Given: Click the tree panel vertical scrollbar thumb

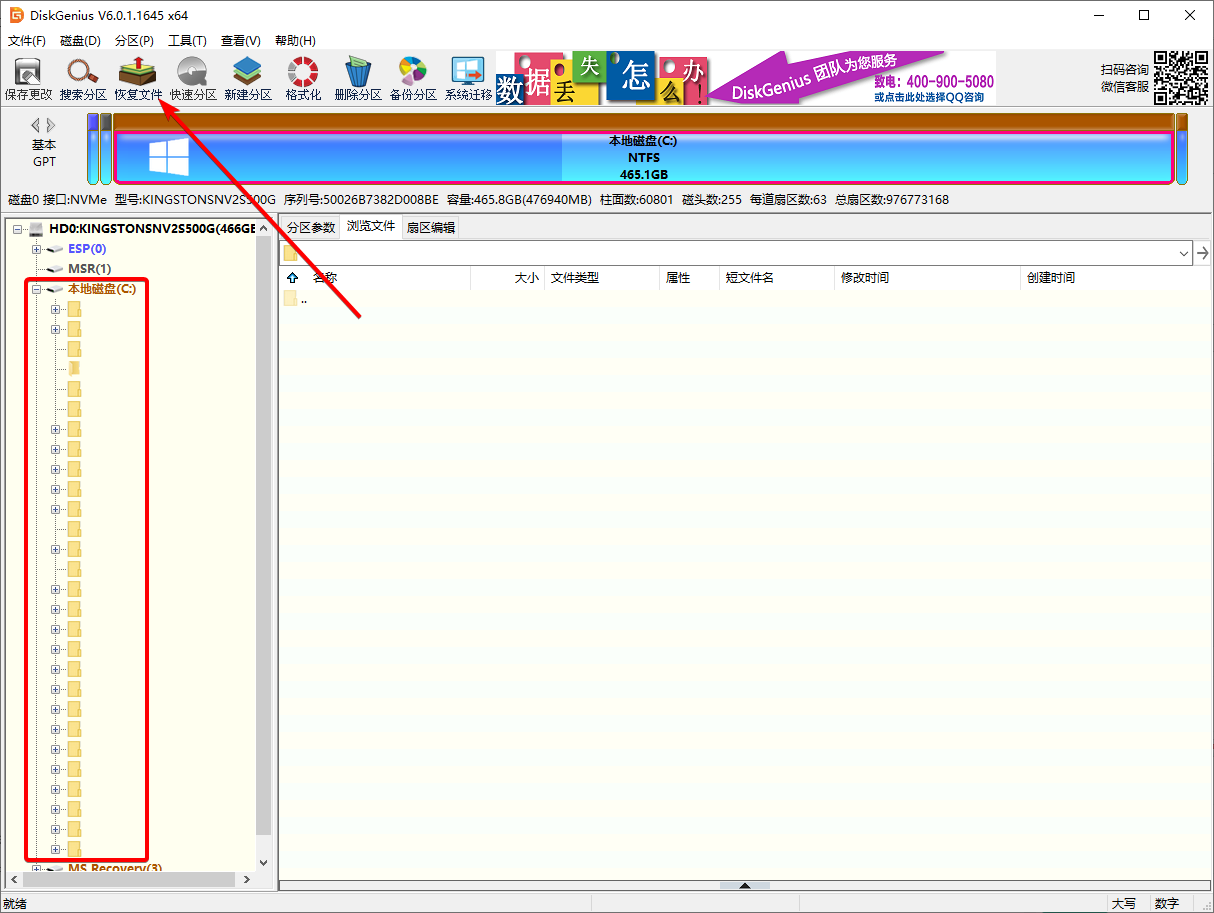Looking at the screenshot, I should 264,535.
